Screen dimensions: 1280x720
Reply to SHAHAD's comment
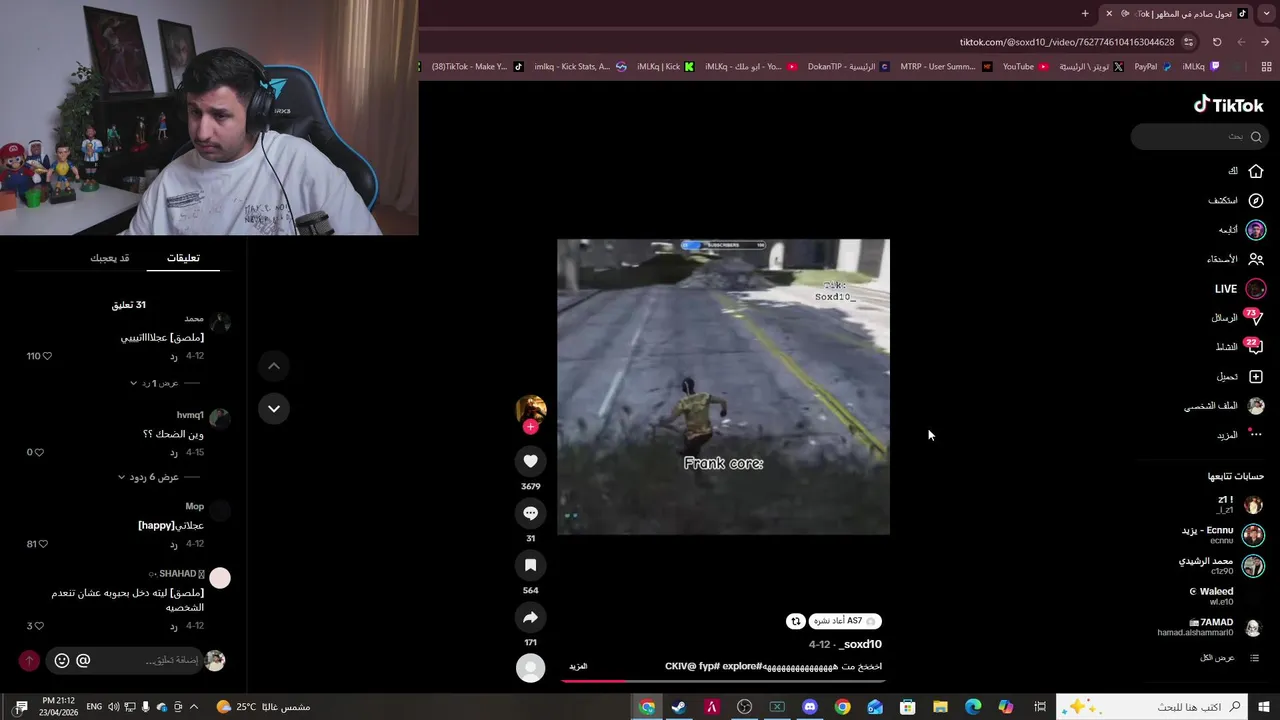173,626
